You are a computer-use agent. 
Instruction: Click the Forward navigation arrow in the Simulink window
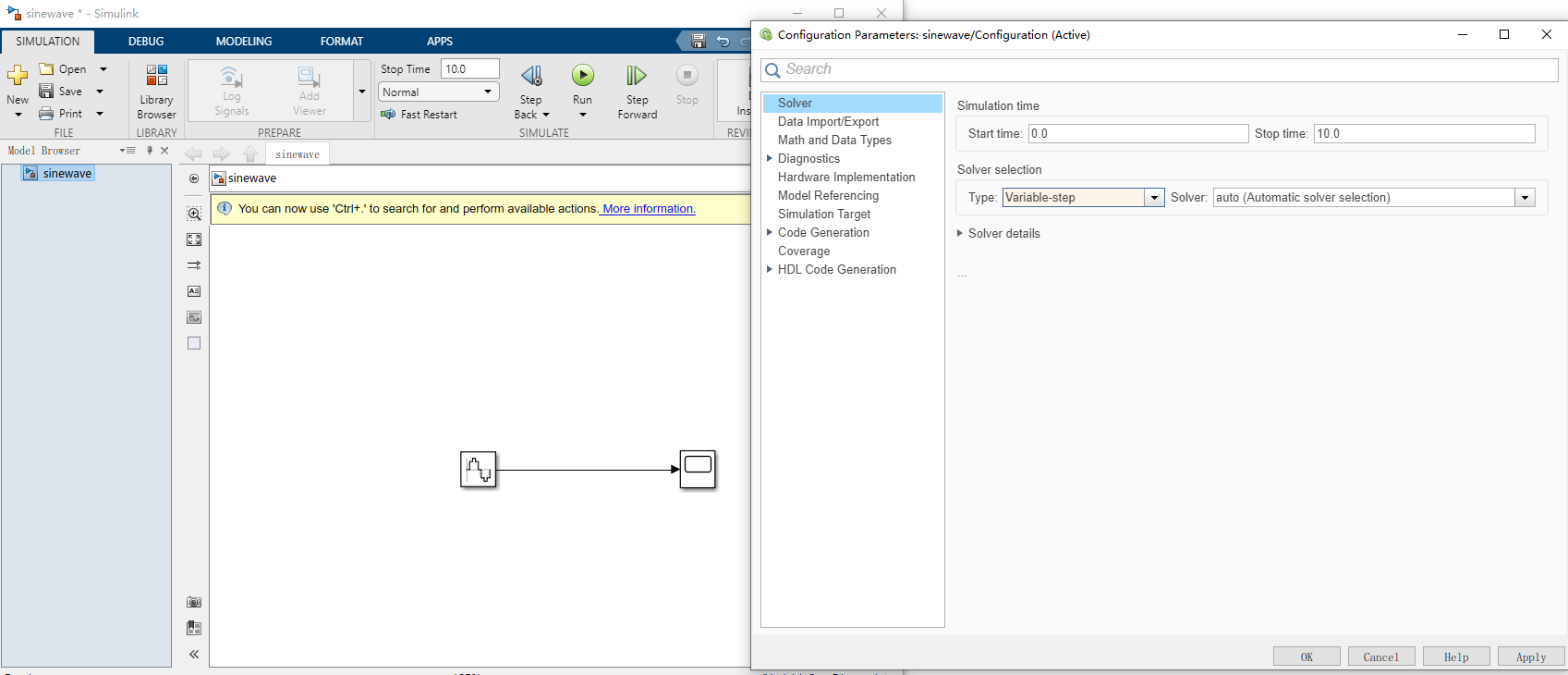click(x=222, y=154)
